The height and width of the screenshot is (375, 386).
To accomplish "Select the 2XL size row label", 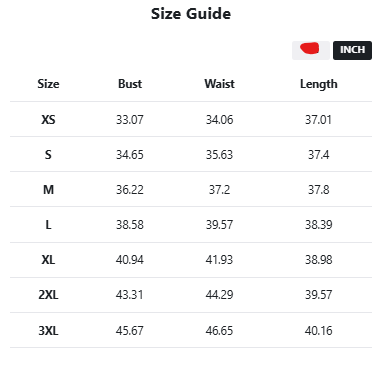I will 48,295.
